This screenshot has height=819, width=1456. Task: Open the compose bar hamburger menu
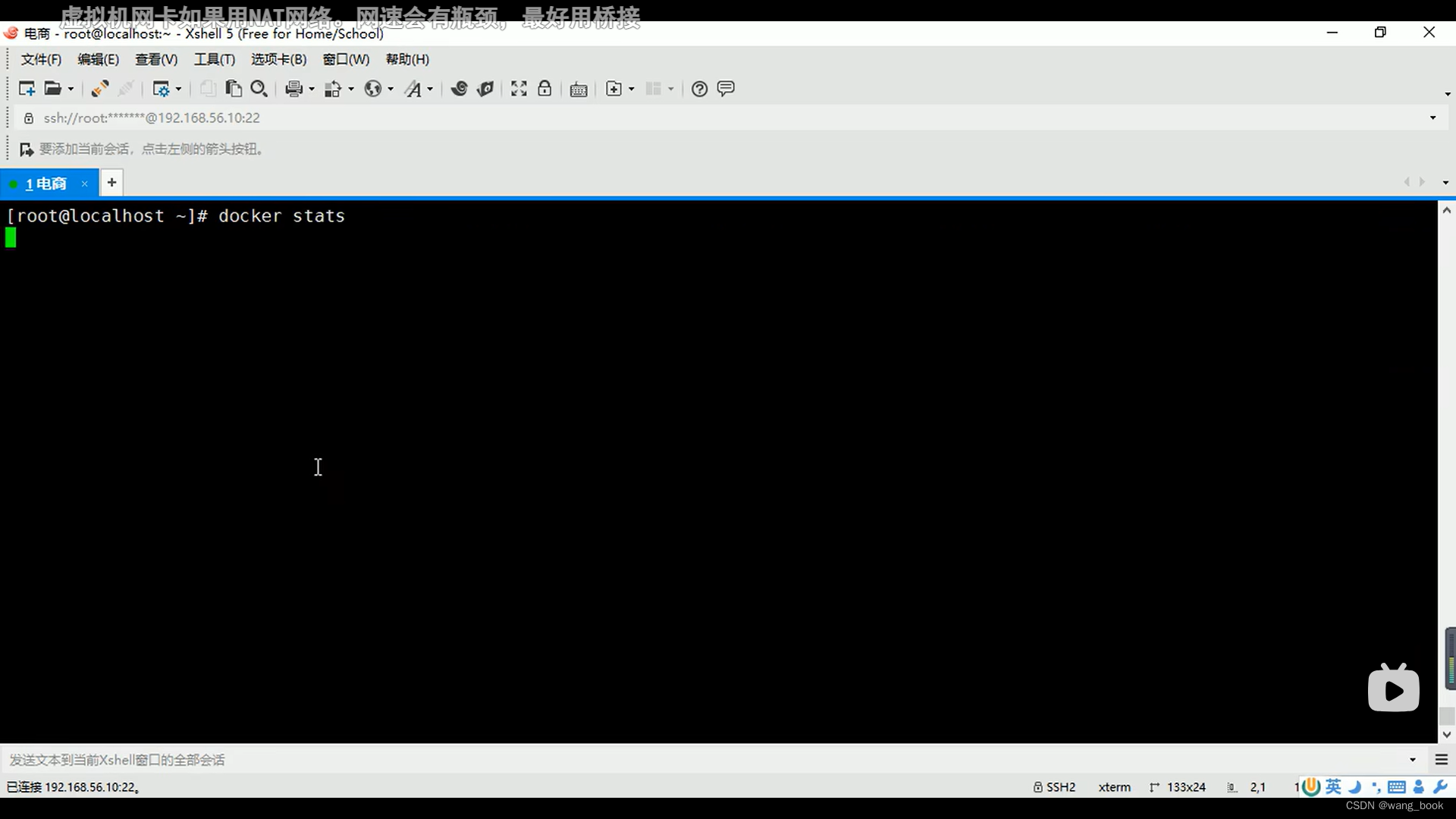pos(1442,759)
